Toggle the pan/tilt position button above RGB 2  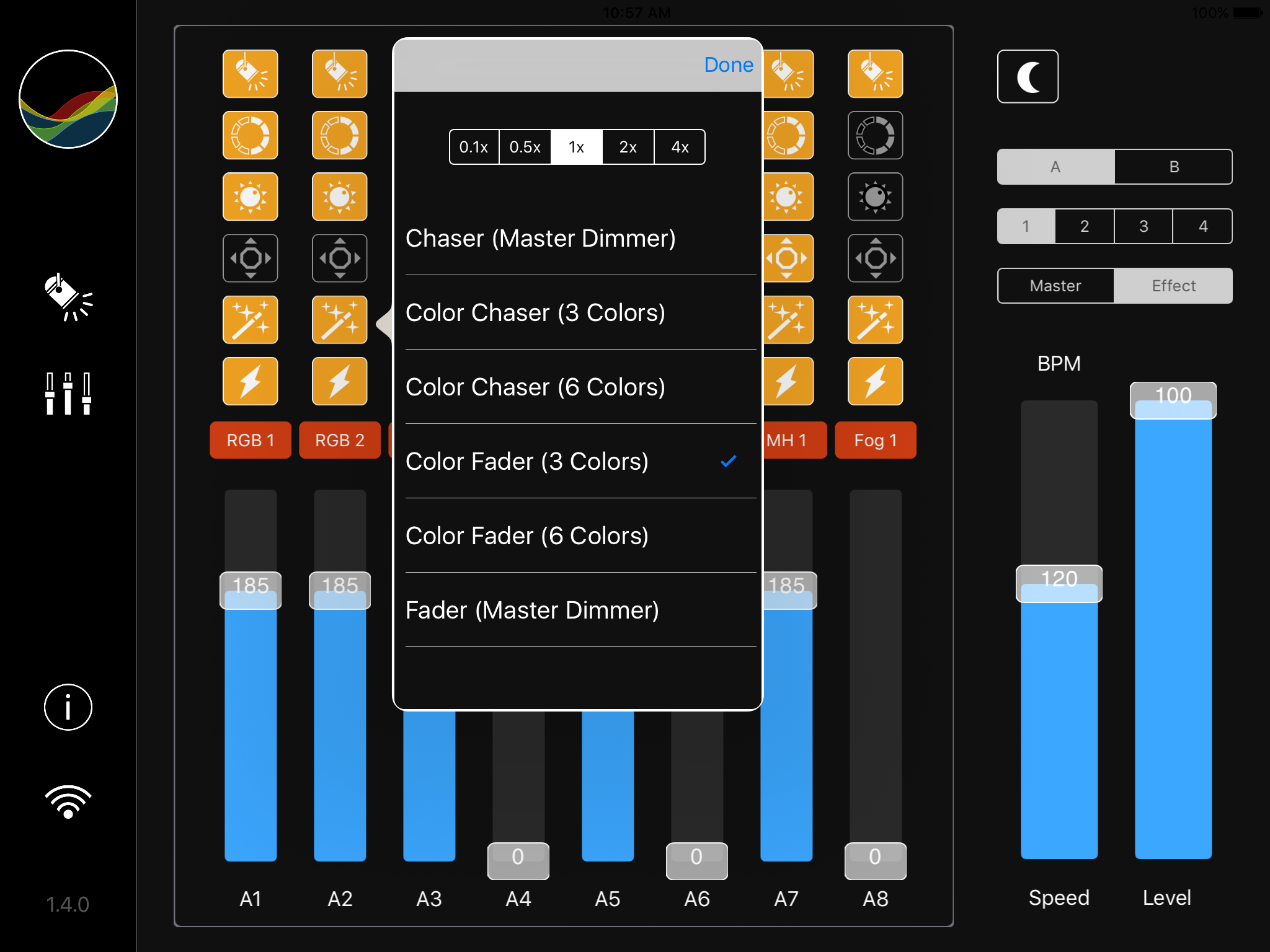point(340,258)
